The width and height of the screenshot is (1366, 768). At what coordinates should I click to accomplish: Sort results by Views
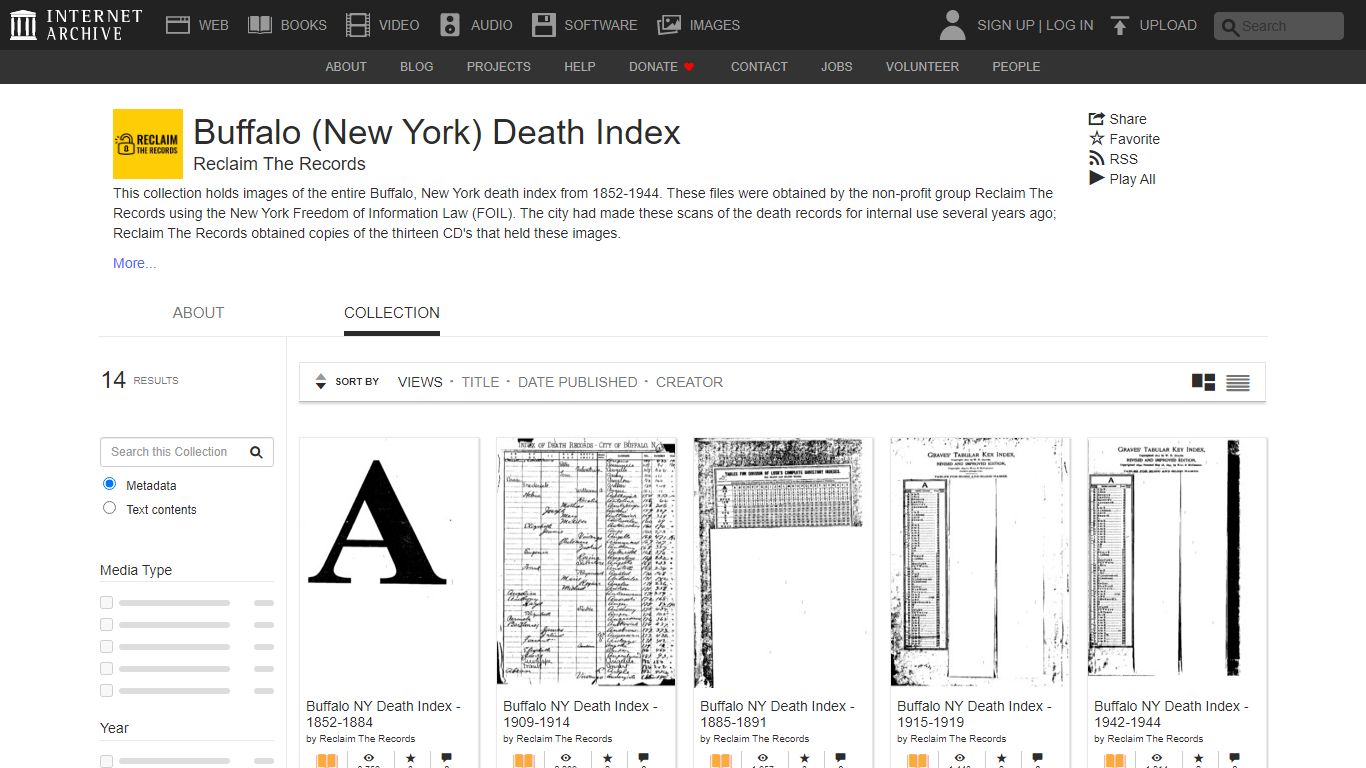(420, 382)
